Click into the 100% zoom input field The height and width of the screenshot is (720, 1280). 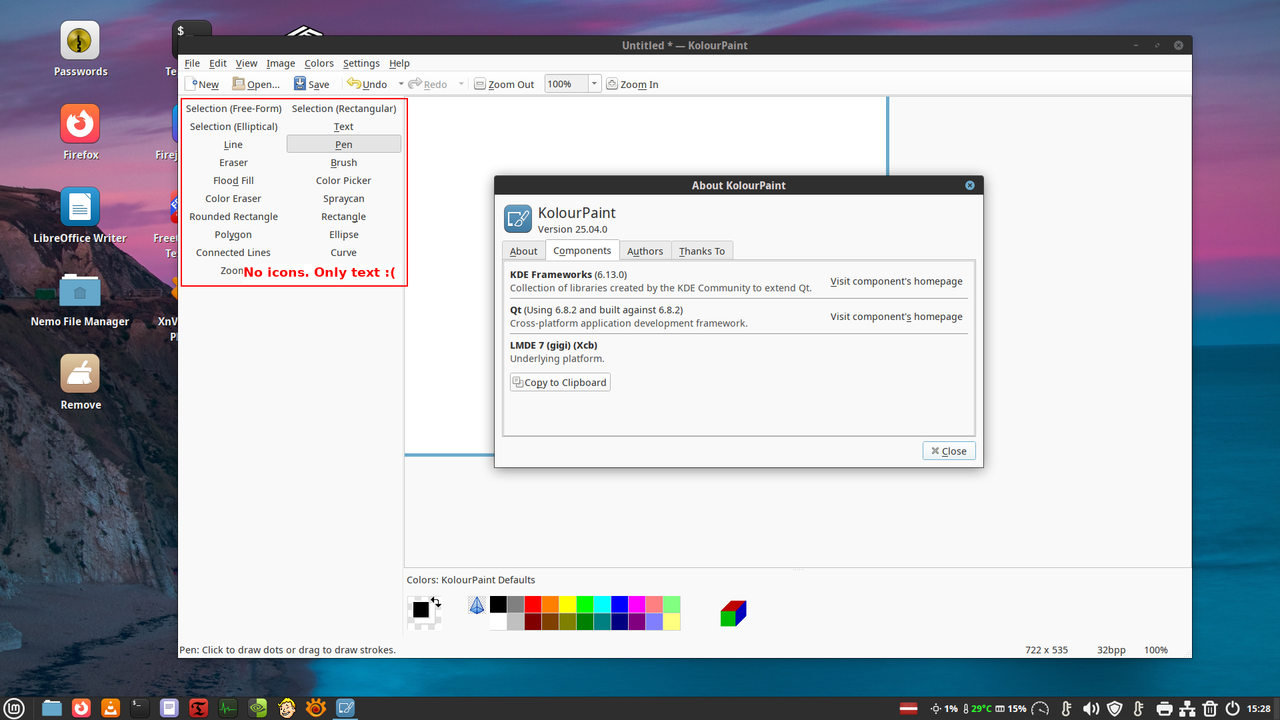point(566,84)
